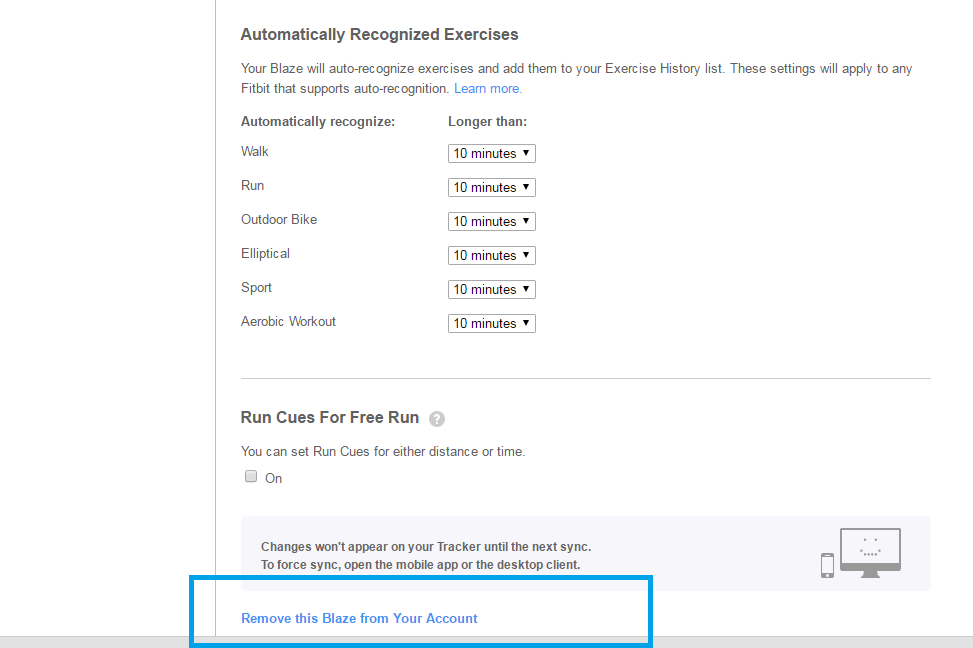Image resolution: width=973 pixels, height=648 pixels.
Task: Click the Walk exercise label
Action: (255, 152)
